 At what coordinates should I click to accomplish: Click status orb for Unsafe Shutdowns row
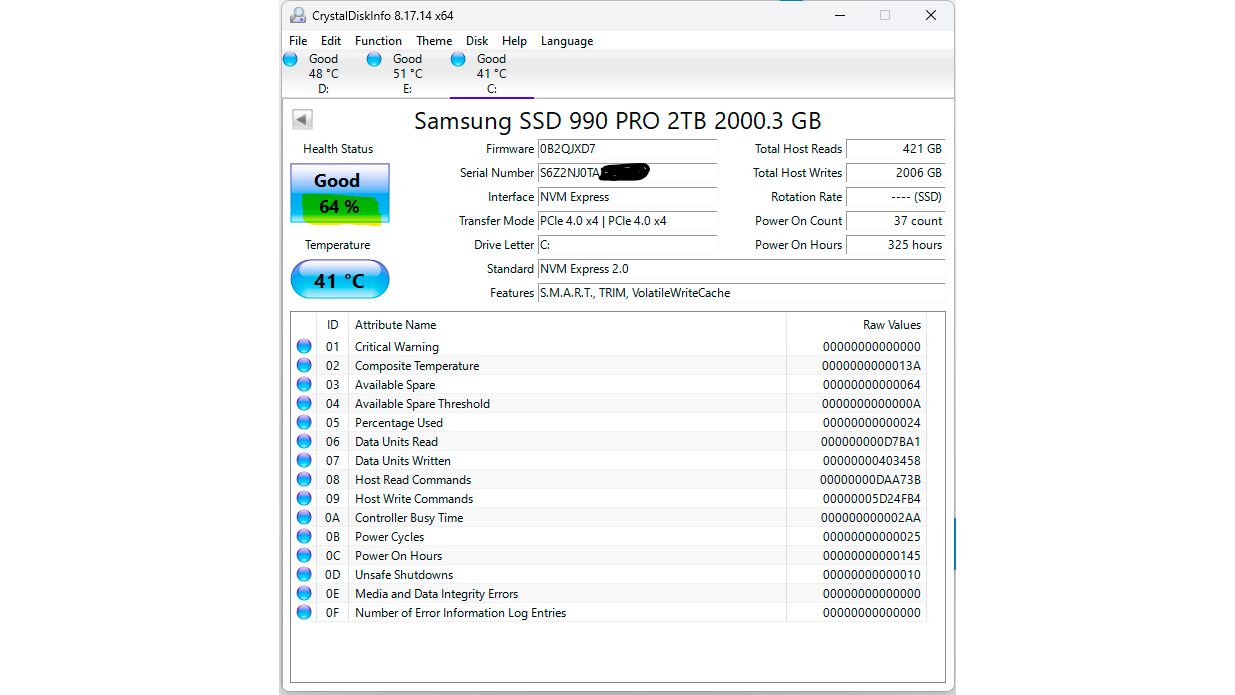[304, 575]
